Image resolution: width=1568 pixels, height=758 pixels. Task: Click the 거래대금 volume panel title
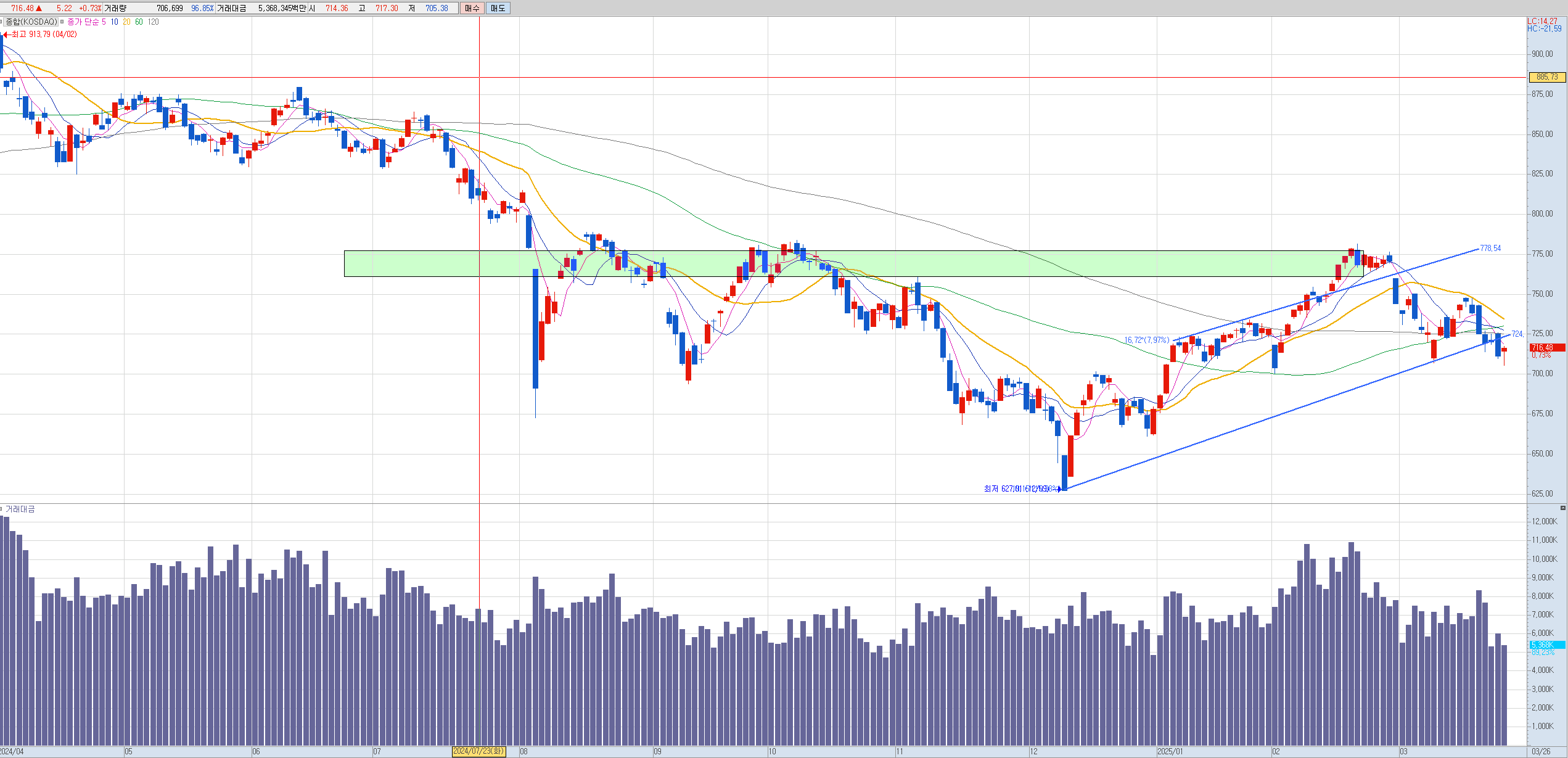coord(20,509)
